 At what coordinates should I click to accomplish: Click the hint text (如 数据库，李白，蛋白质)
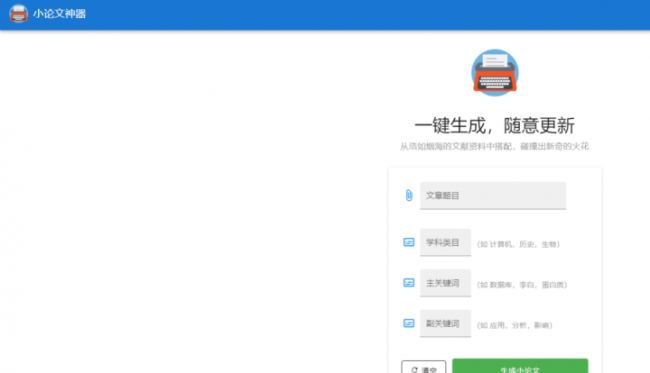coord(522,285)
